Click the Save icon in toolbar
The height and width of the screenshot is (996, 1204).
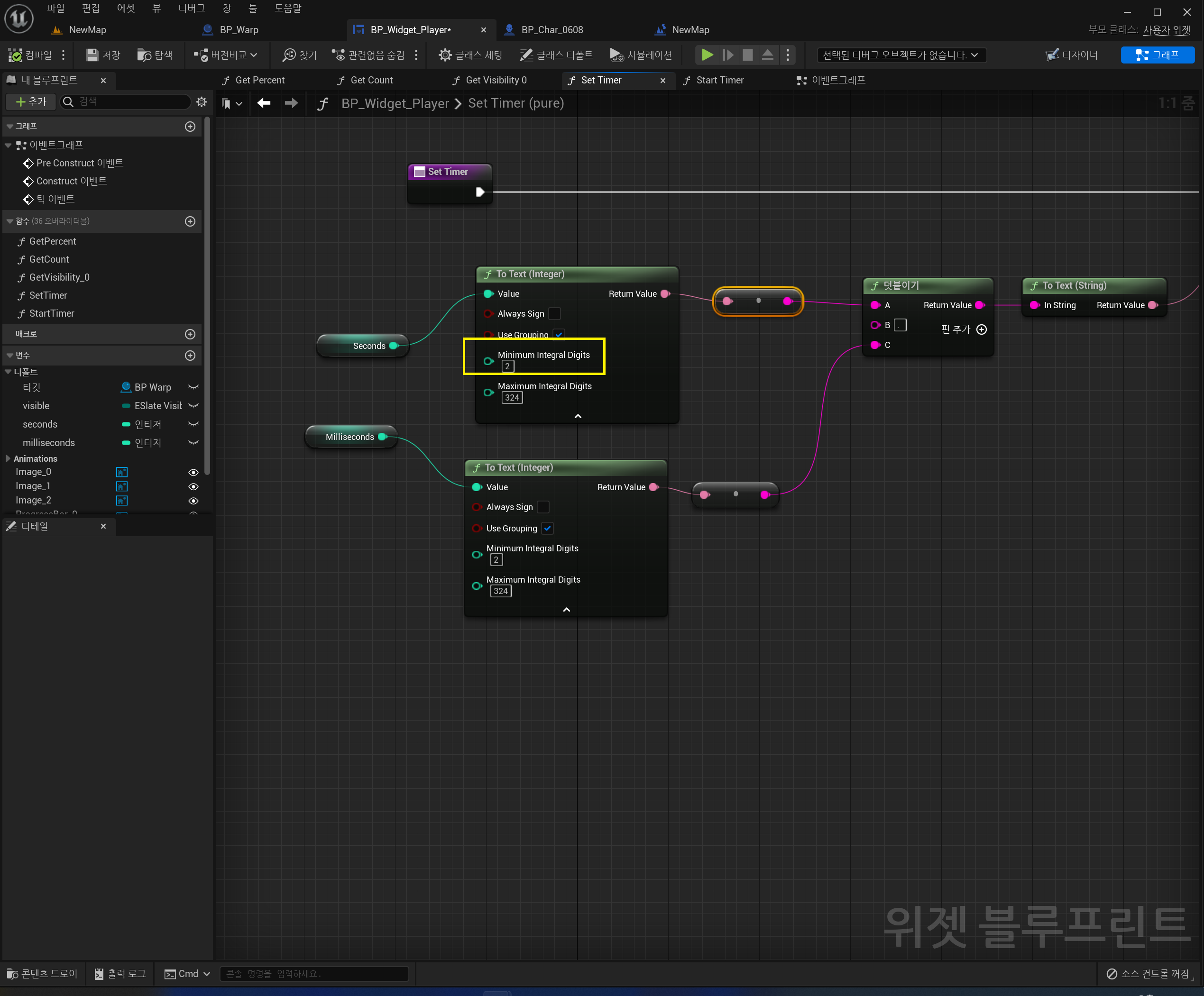pos(92,55)
